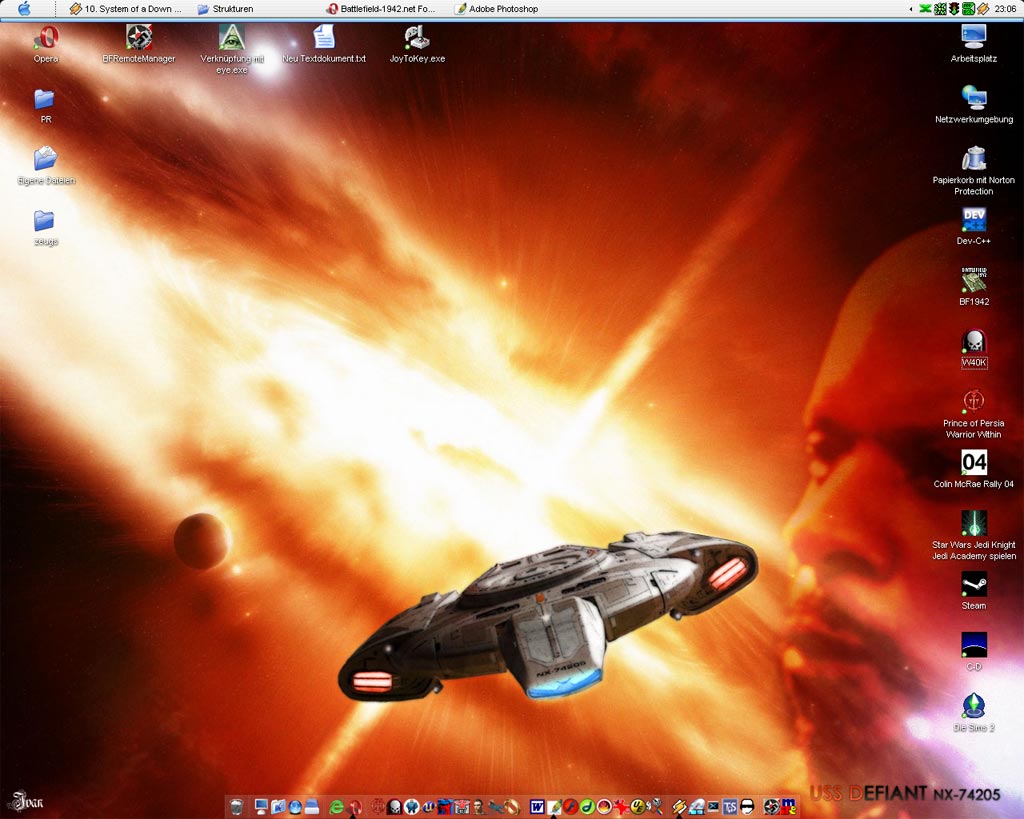Viewport: 1024px width, 819px height.
Task: Click the disk drive dock icon
Action: click(x=312, y=807)
